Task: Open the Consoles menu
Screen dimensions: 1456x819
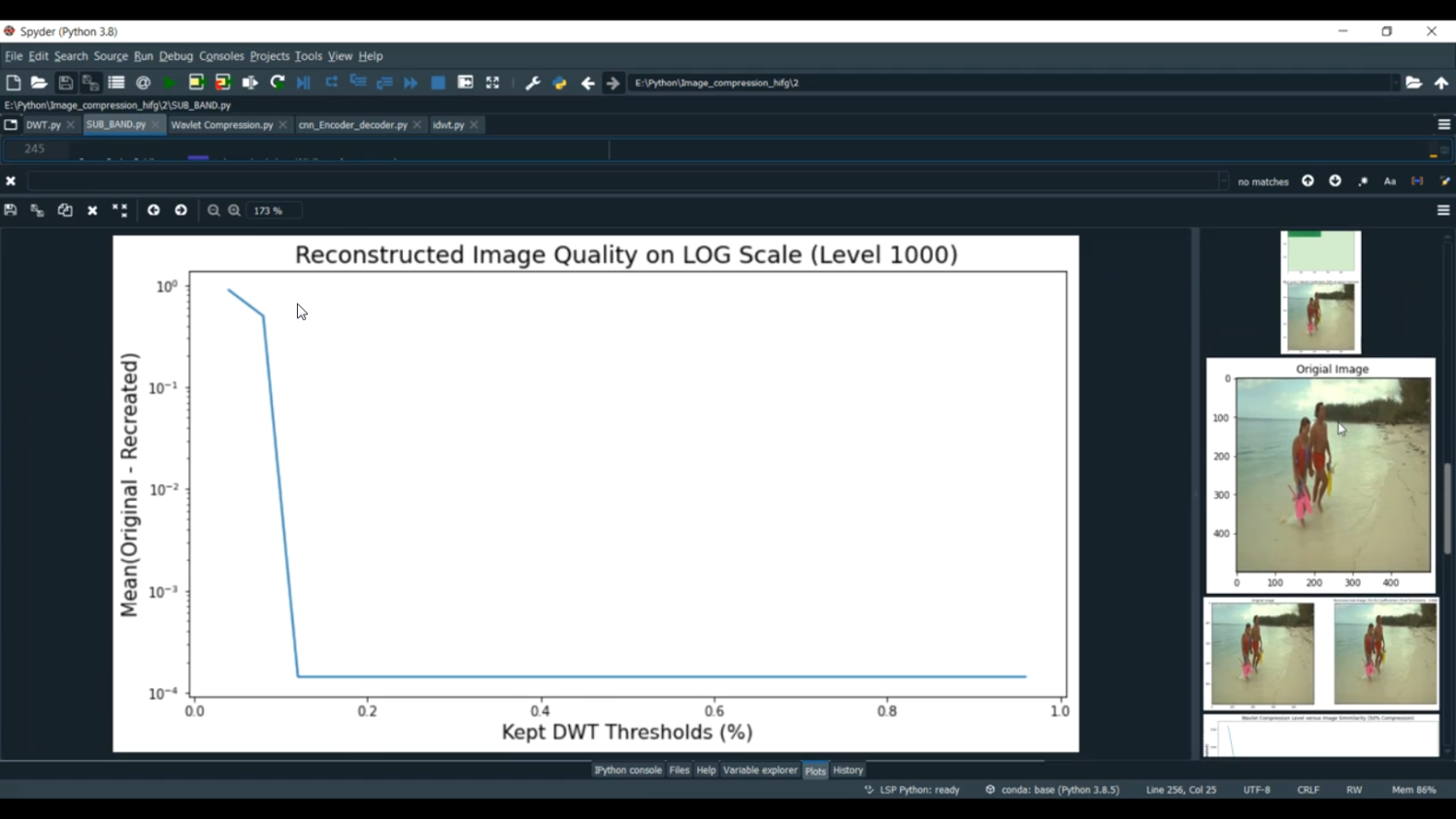Action: (221, 56)
